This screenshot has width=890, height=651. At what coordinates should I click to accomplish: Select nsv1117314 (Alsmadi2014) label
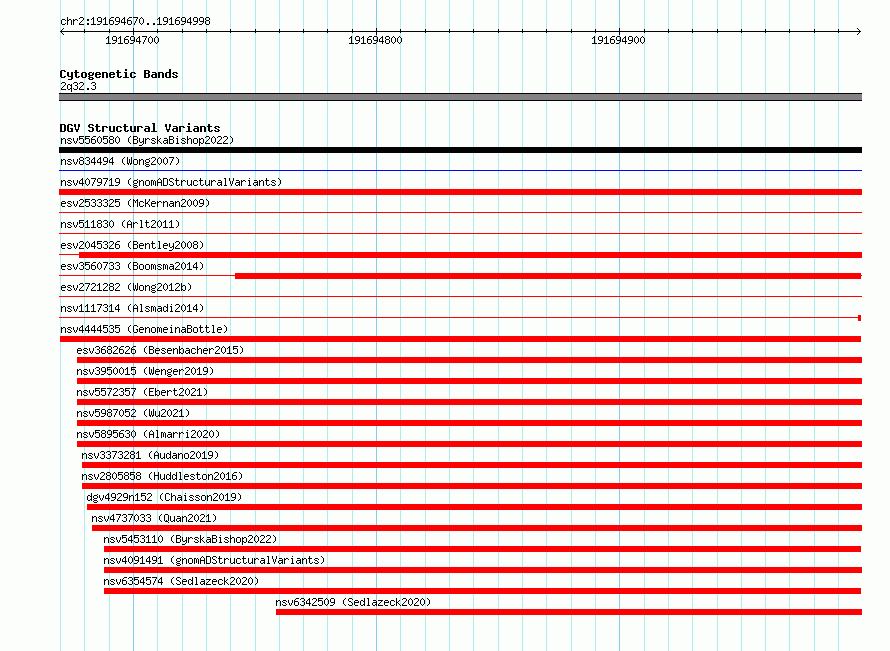point(132,308)
